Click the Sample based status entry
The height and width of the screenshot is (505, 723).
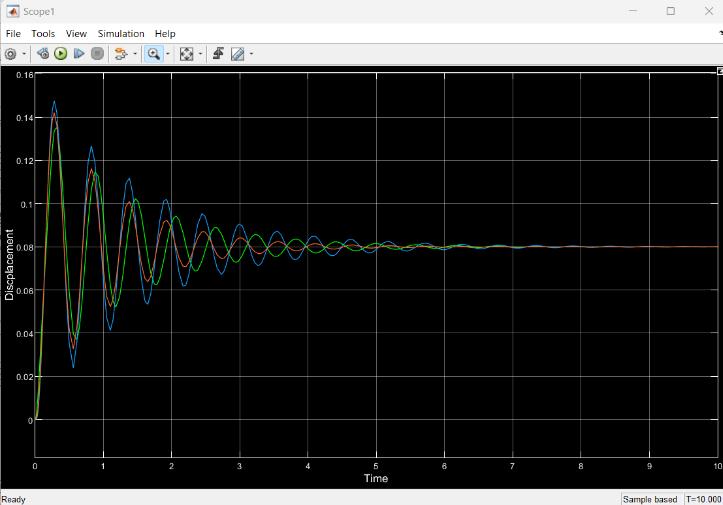pos(650,499)
